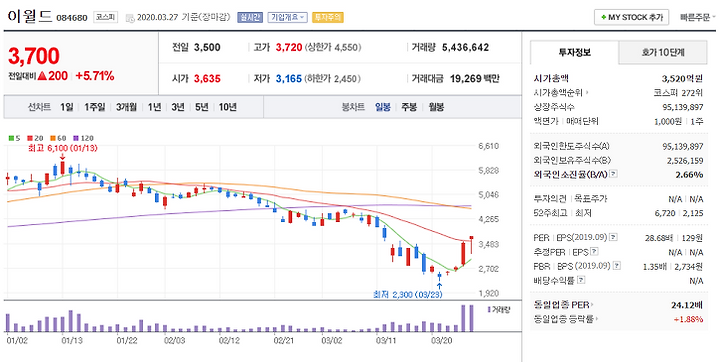Viewport: 720px width, 362px height.
Task: Select the 10년 line chart period
Action: pos(228,107)
